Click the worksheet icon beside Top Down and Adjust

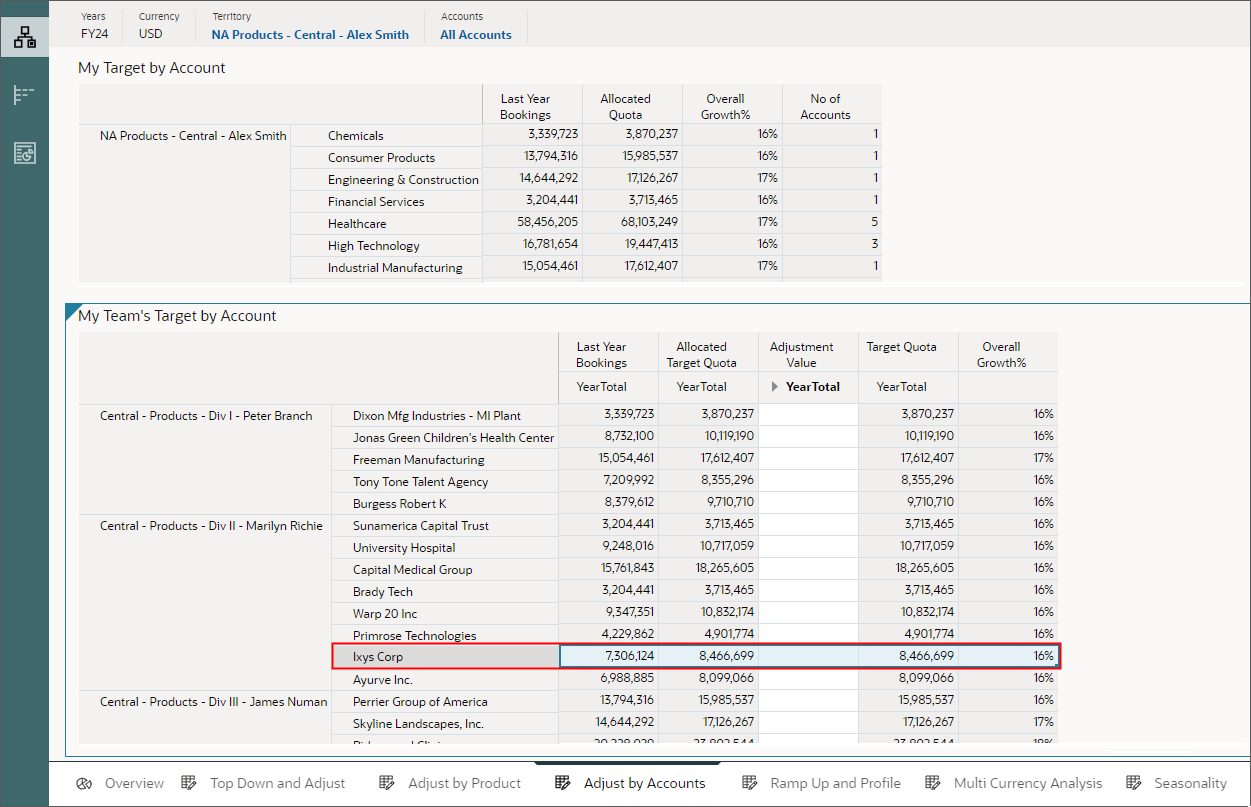[x=189, y=783]
